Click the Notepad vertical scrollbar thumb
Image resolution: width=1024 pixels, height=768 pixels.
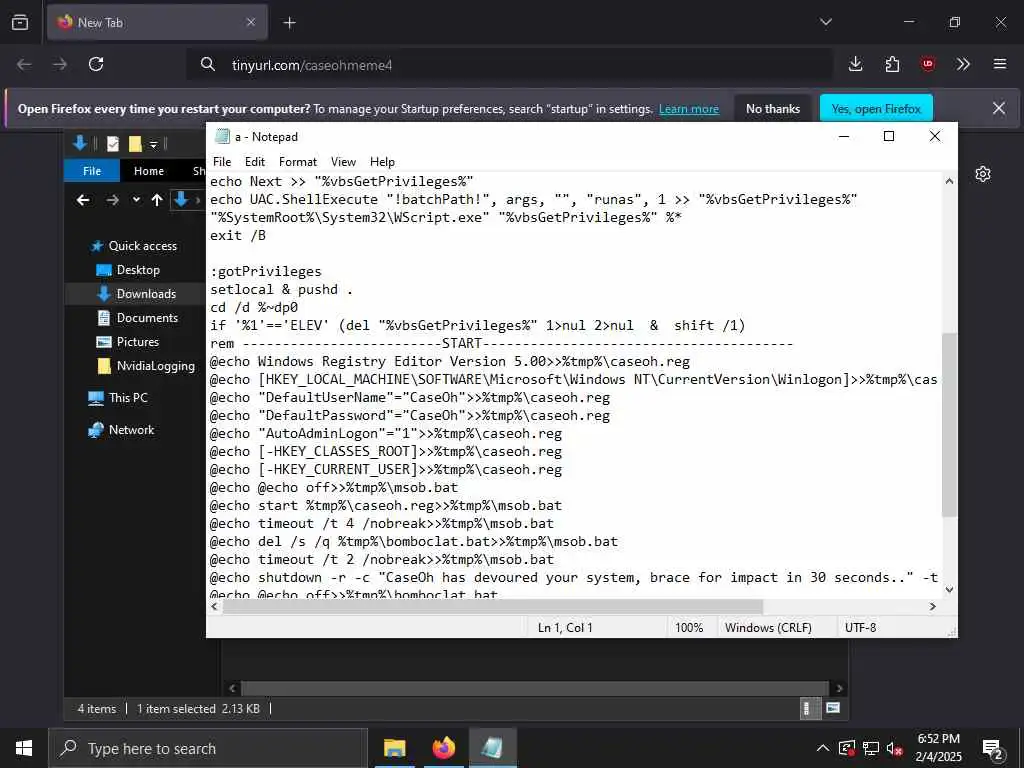(x=949, y=424)
